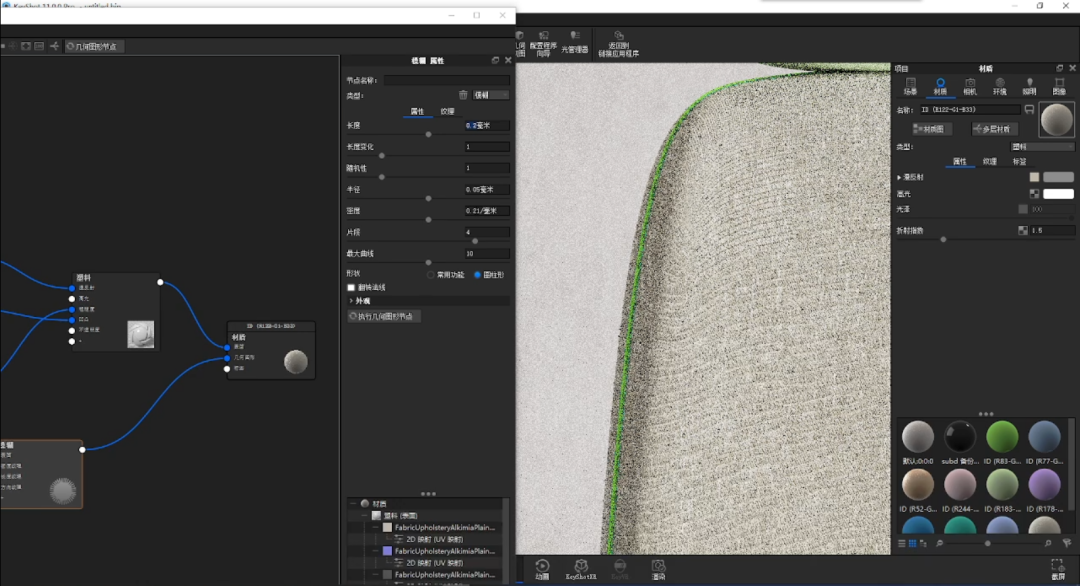Enable the 翻转法线 (flip normals) checkbox

click(x=351, y=288)
